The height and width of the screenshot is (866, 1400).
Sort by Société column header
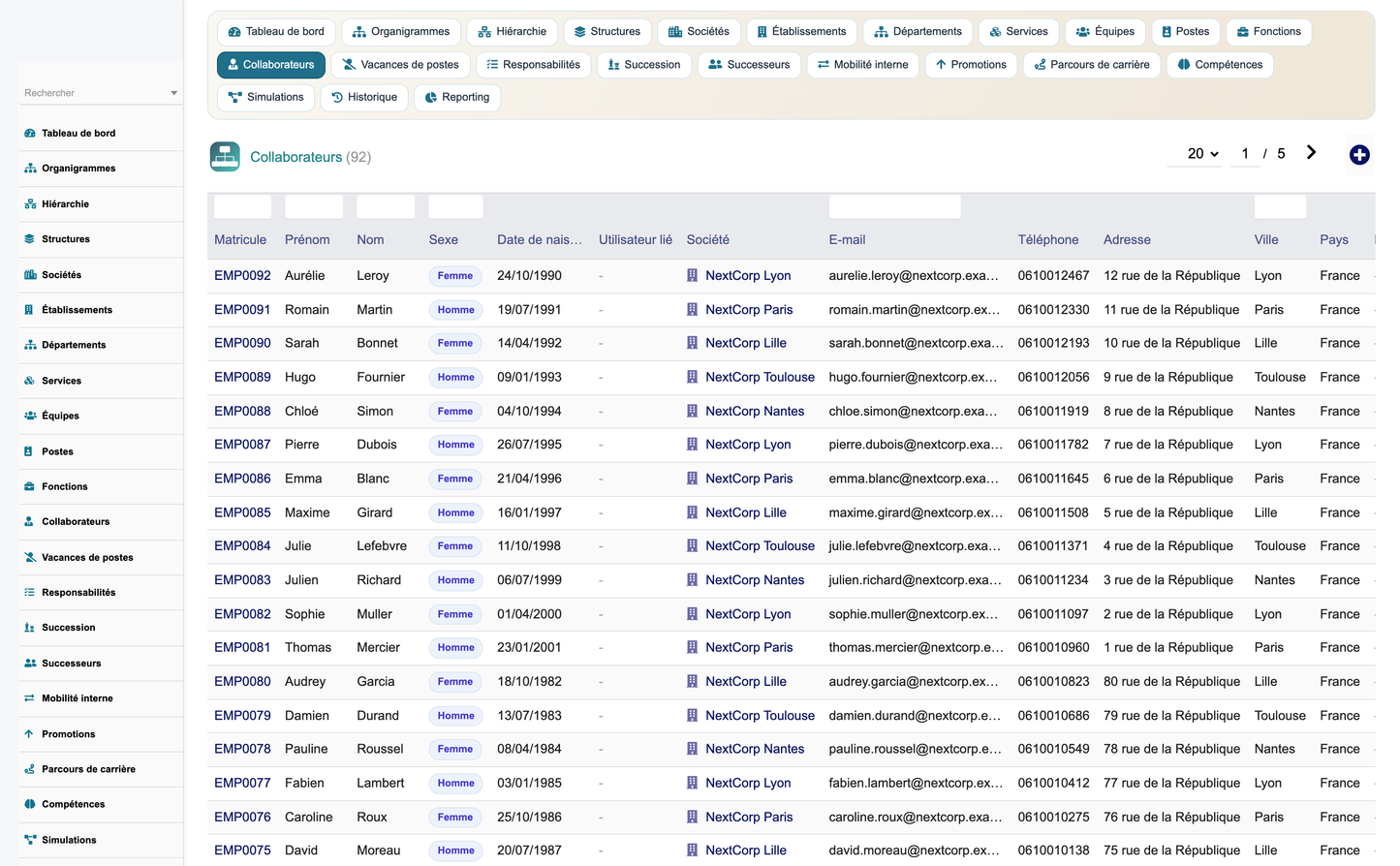[708, 240]
